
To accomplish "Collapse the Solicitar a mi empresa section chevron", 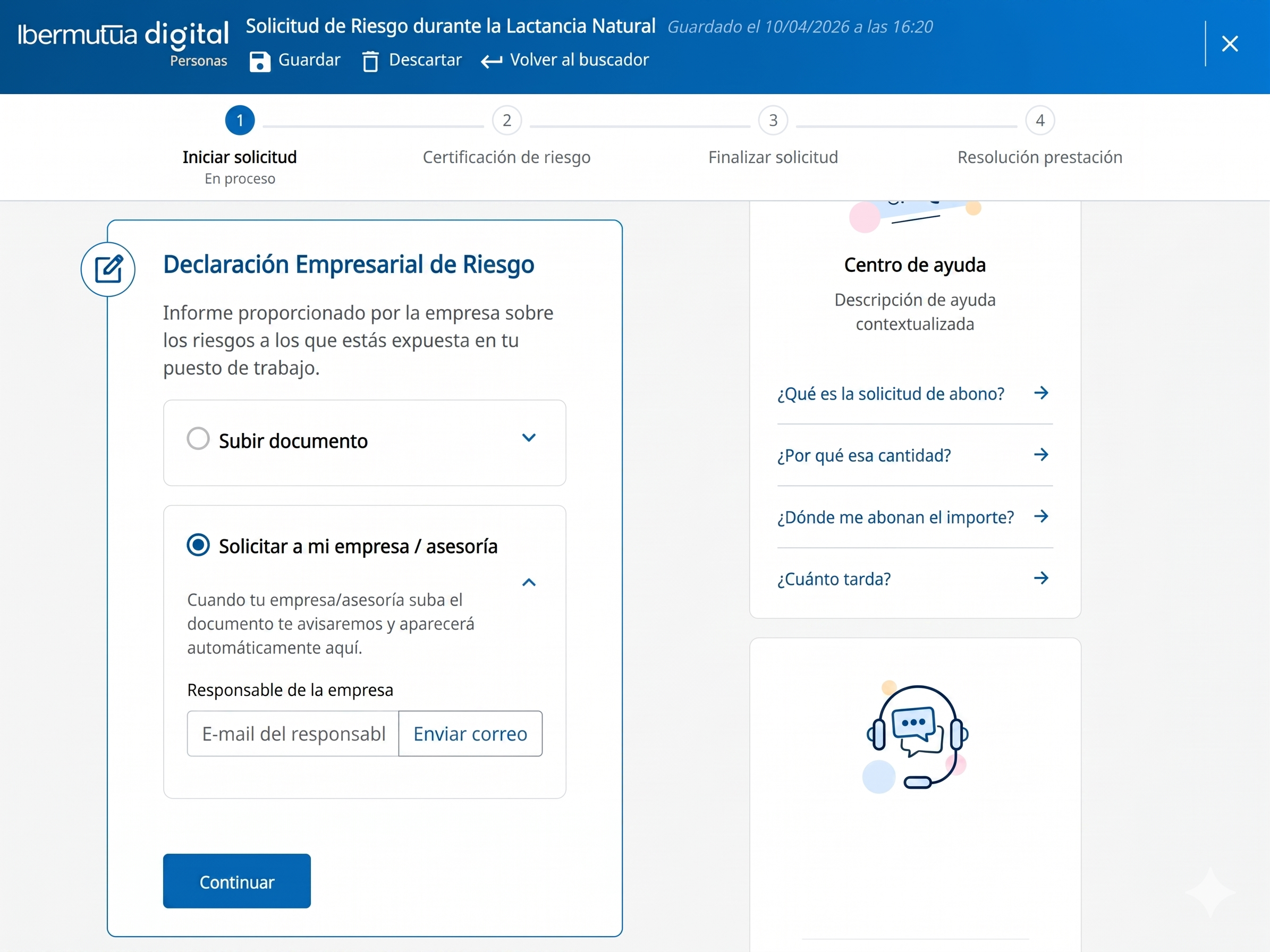I will [529, 582].
